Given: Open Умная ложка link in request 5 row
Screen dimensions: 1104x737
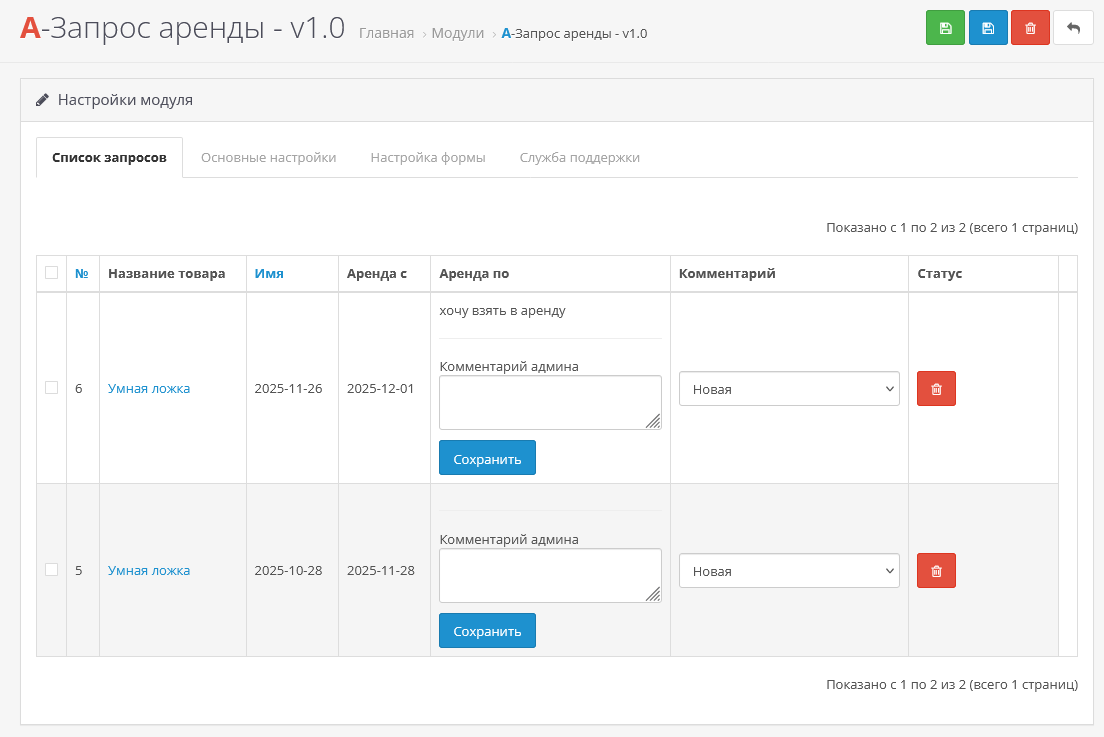Looking at the screenshot, I should click(149, 571).
